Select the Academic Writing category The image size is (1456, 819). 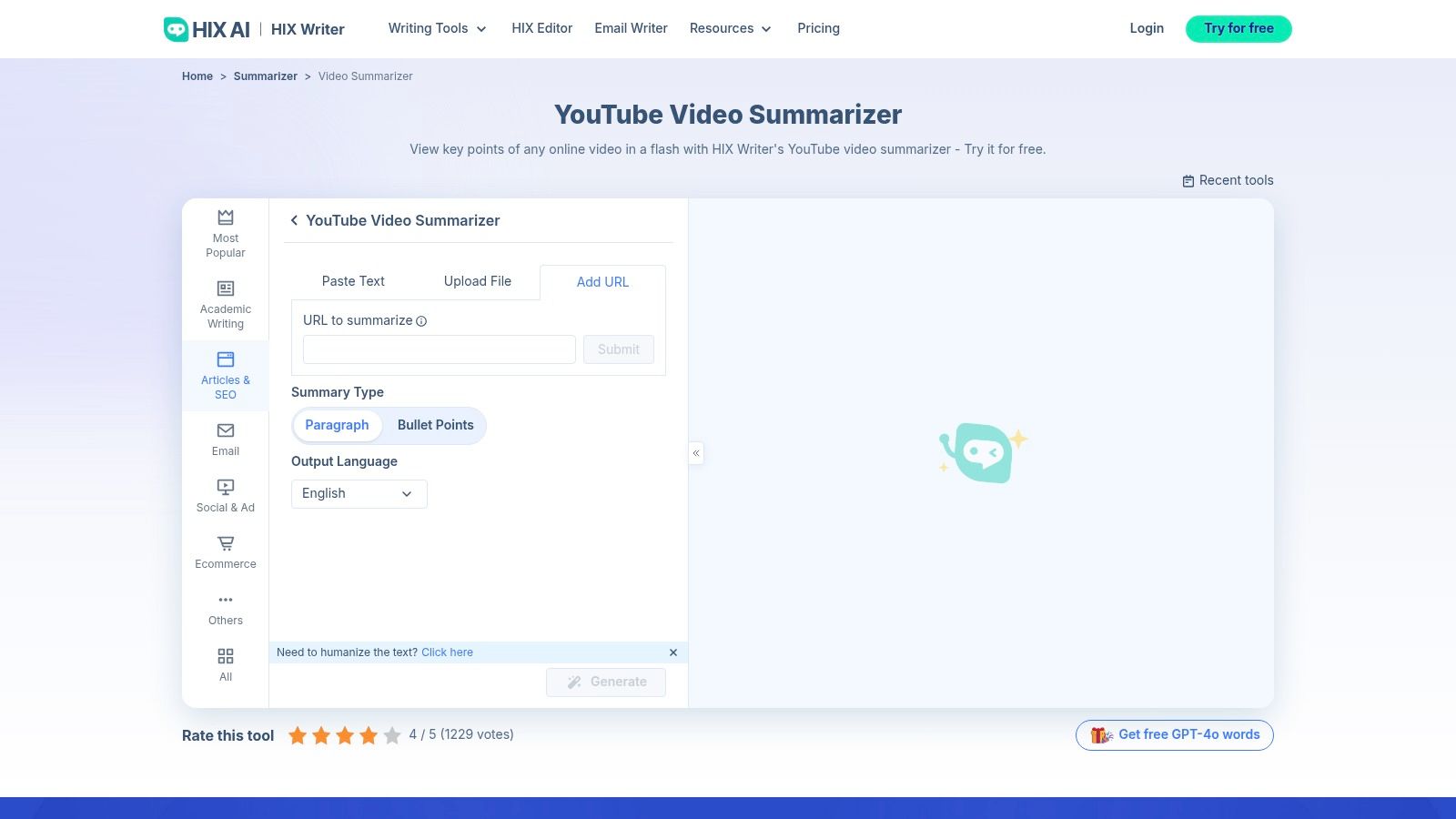coord(226,305)
